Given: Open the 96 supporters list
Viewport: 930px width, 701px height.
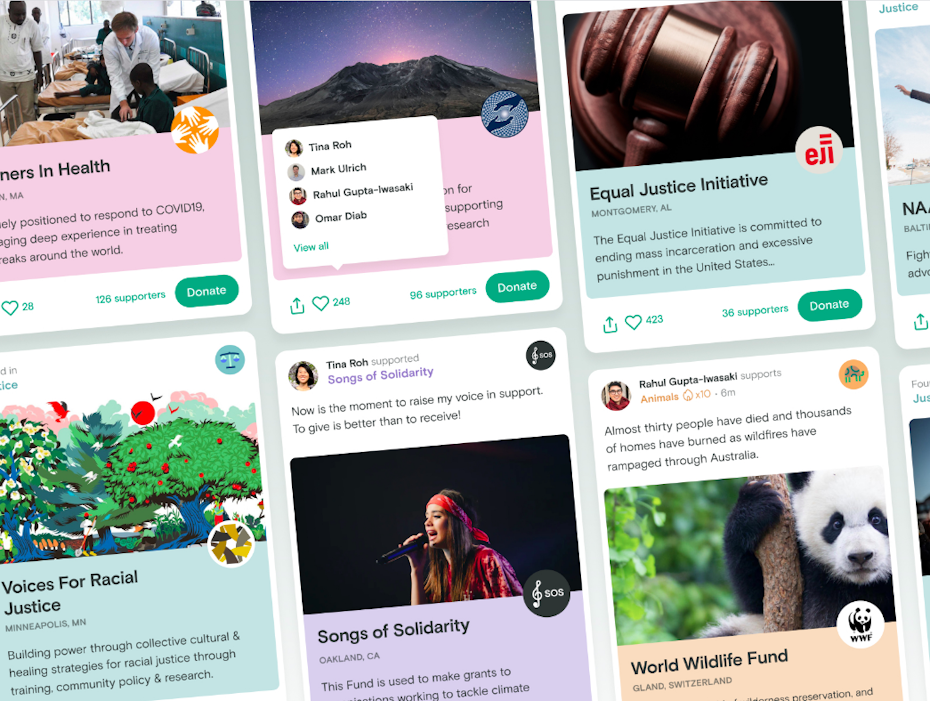Looking at the screenshot, I should [443, 293].
